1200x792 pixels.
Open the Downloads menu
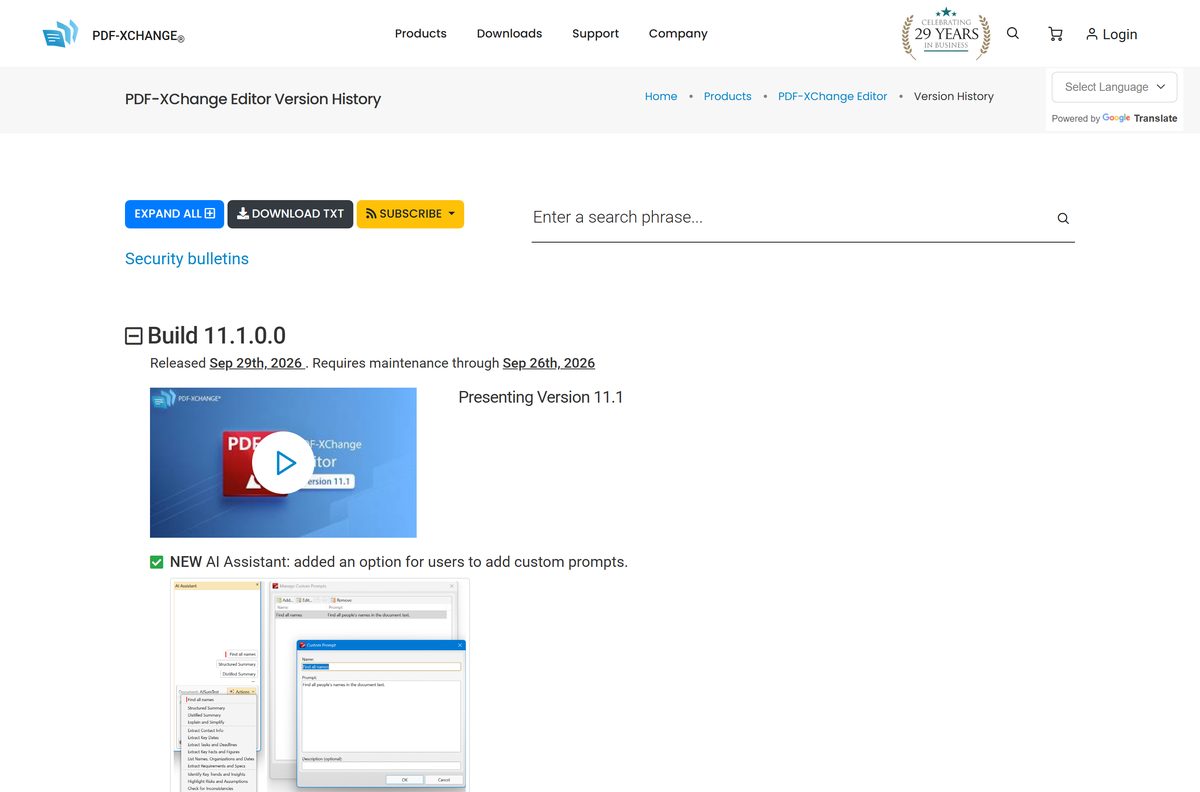click(509, 33)
